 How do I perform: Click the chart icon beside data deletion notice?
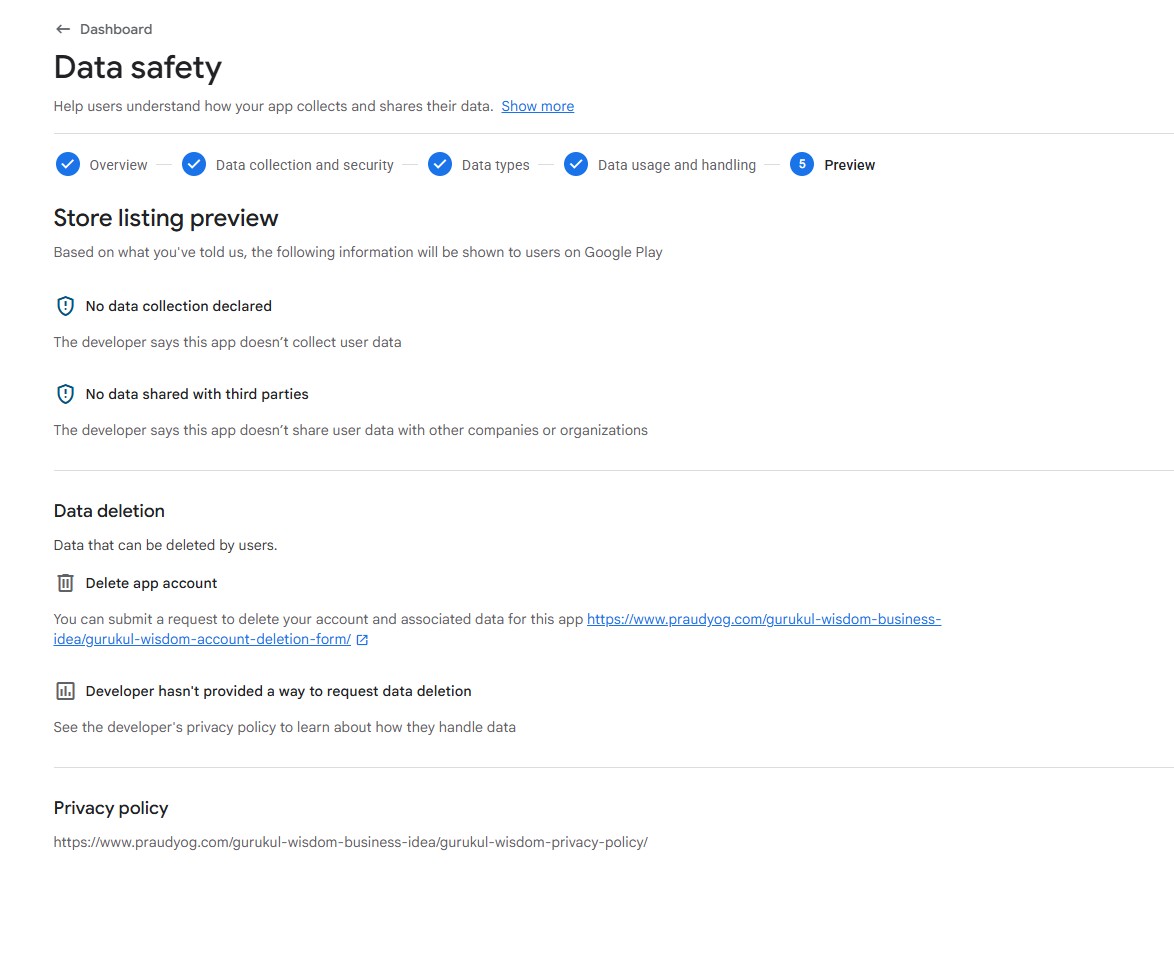66,691
